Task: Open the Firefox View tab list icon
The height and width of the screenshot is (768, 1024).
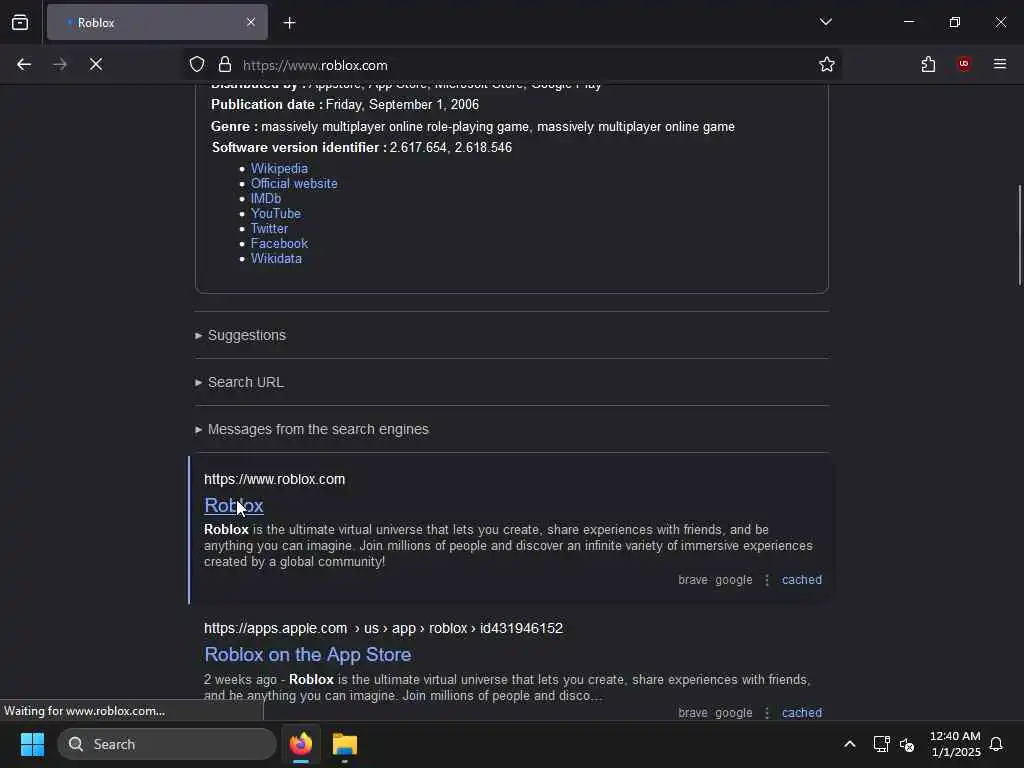Action: coord(20,22)
